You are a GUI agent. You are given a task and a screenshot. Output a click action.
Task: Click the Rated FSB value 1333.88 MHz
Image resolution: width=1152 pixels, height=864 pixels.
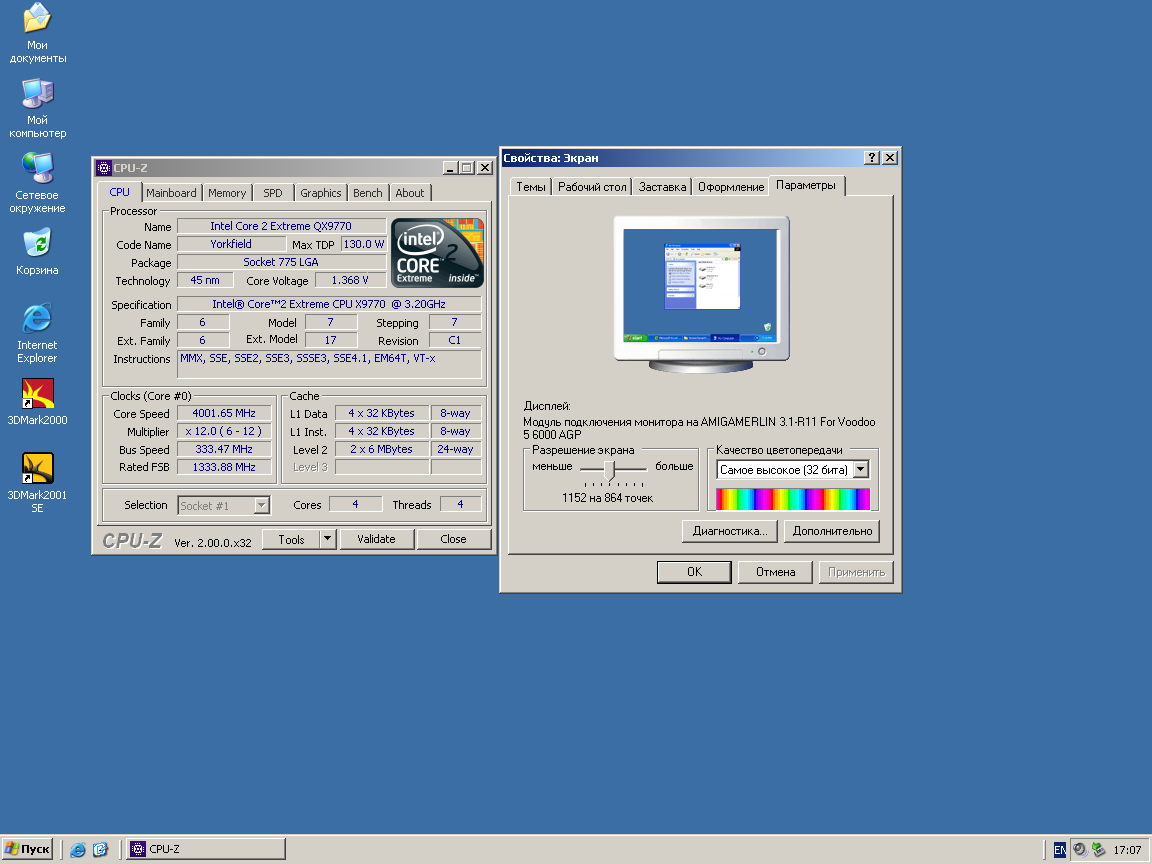pyautogui.click(x=224, y=467)
